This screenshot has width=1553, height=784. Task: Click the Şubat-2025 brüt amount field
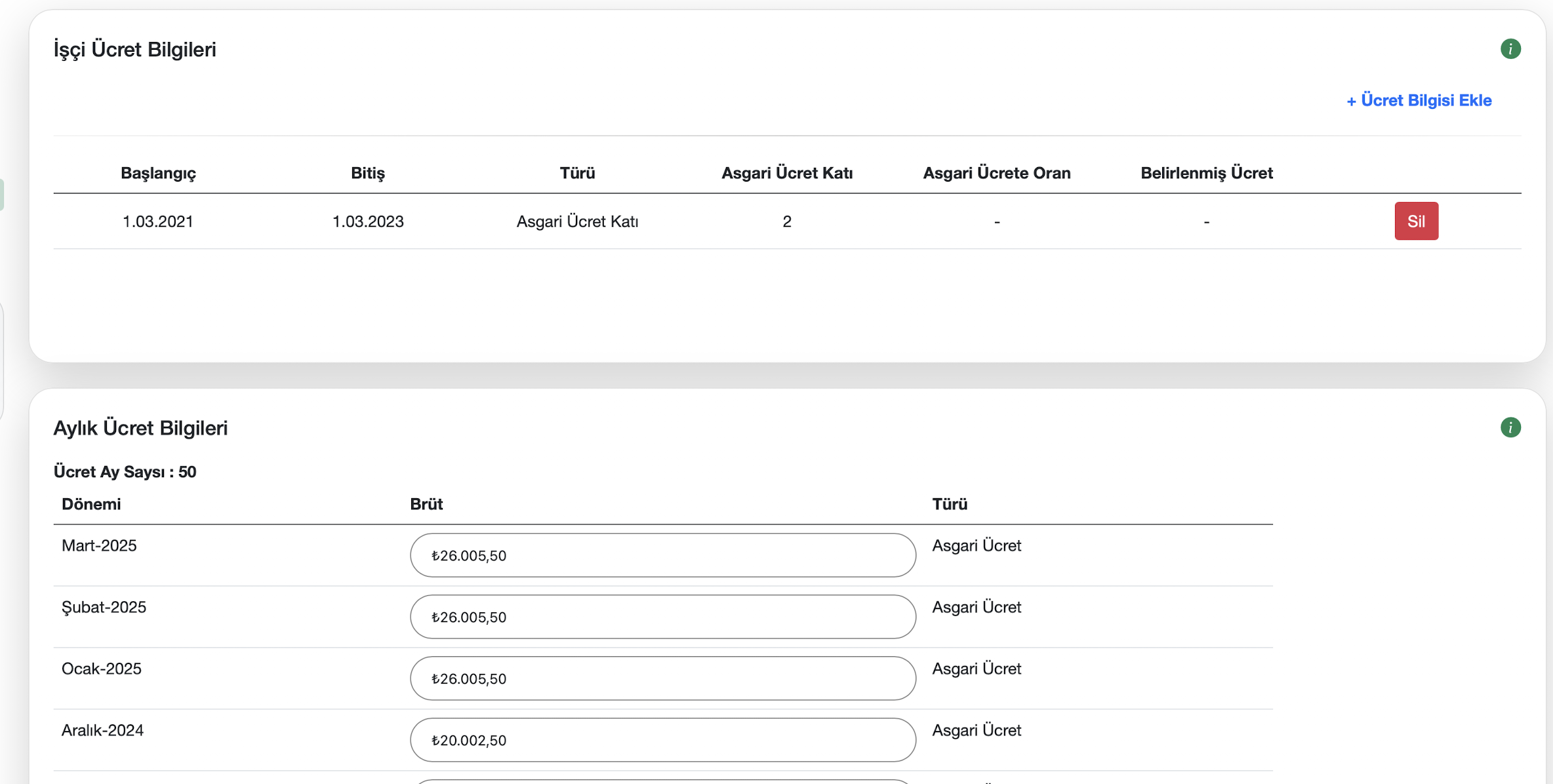click(x=662, y=617)
